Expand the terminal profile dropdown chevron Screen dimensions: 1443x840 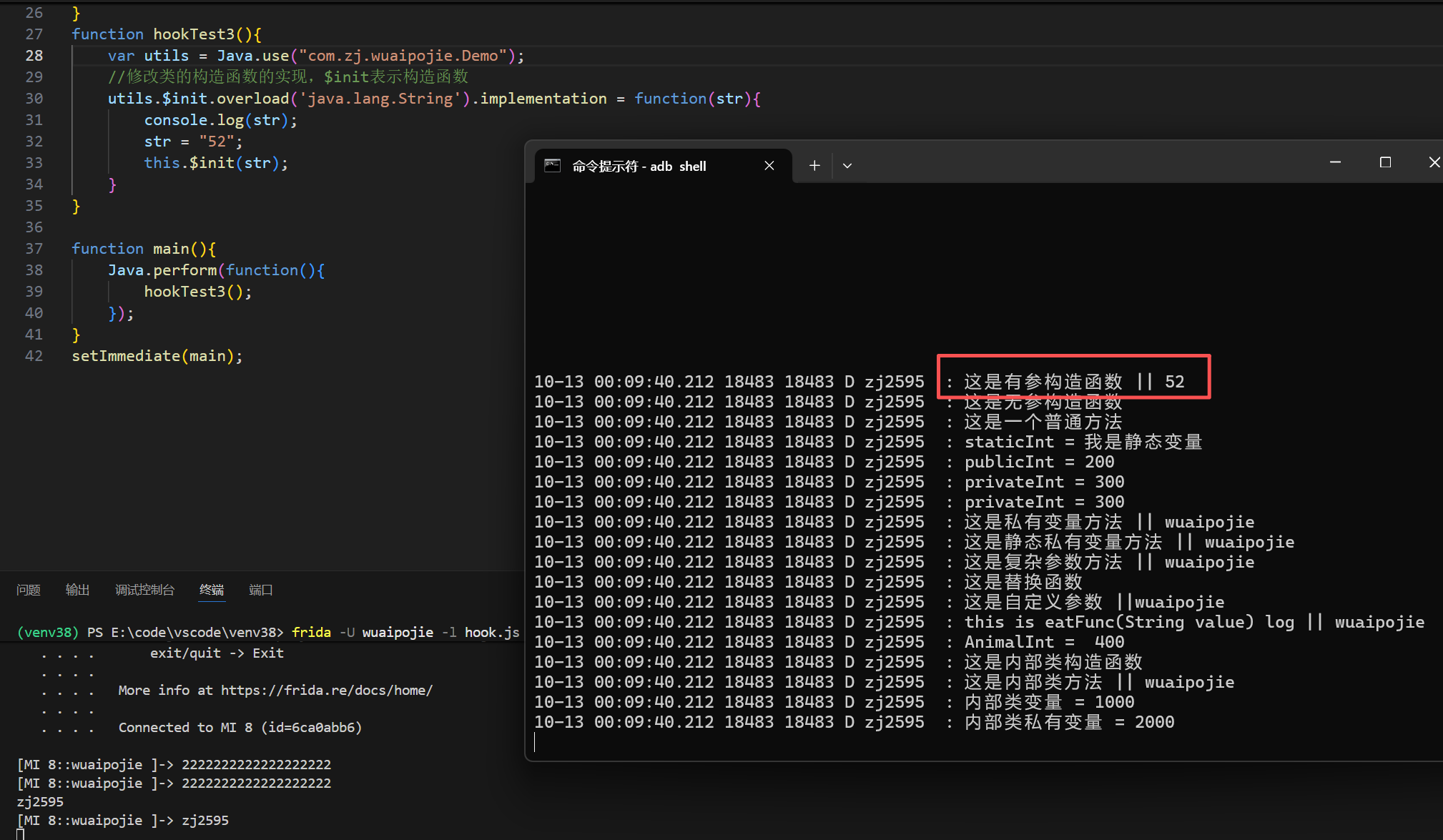coord(847,166)
